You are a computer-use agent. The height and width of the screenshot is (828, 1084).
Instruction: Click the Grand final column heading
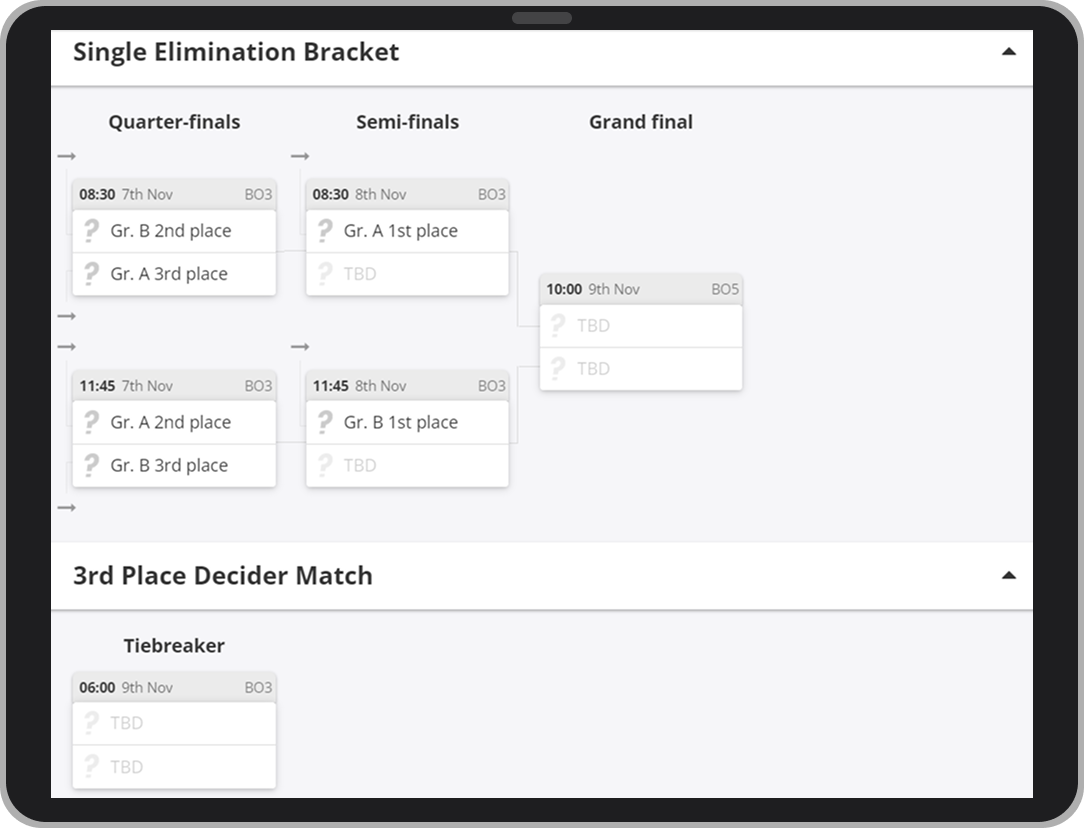point(640,122)
